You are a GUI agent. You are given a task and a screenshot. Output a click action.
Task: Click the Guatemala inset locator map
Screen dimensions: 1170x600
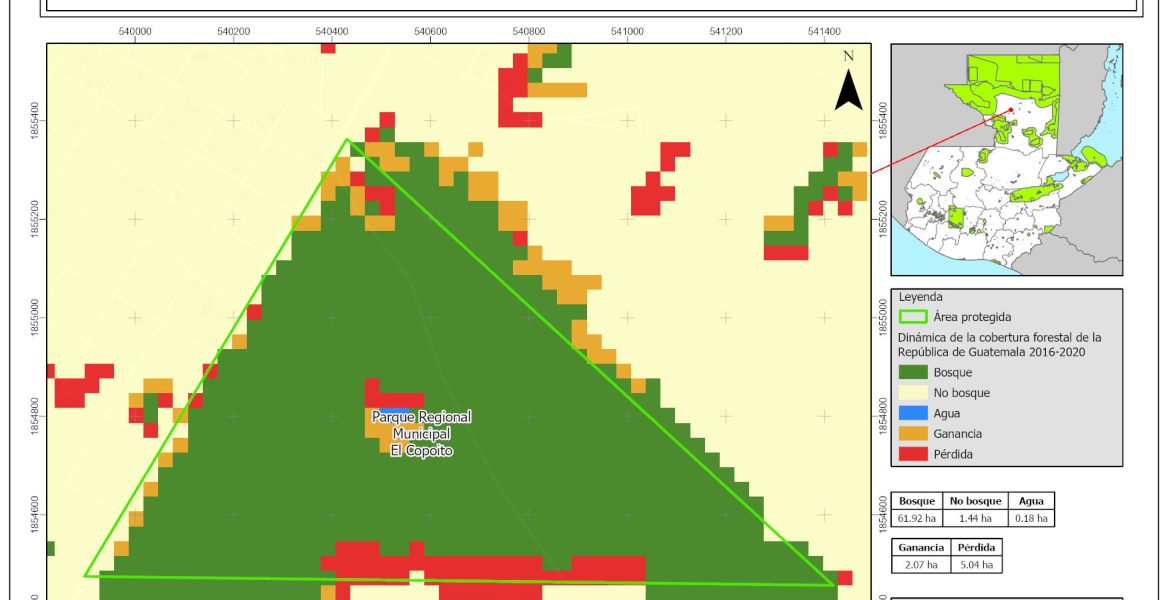(x=1006, y=159)
